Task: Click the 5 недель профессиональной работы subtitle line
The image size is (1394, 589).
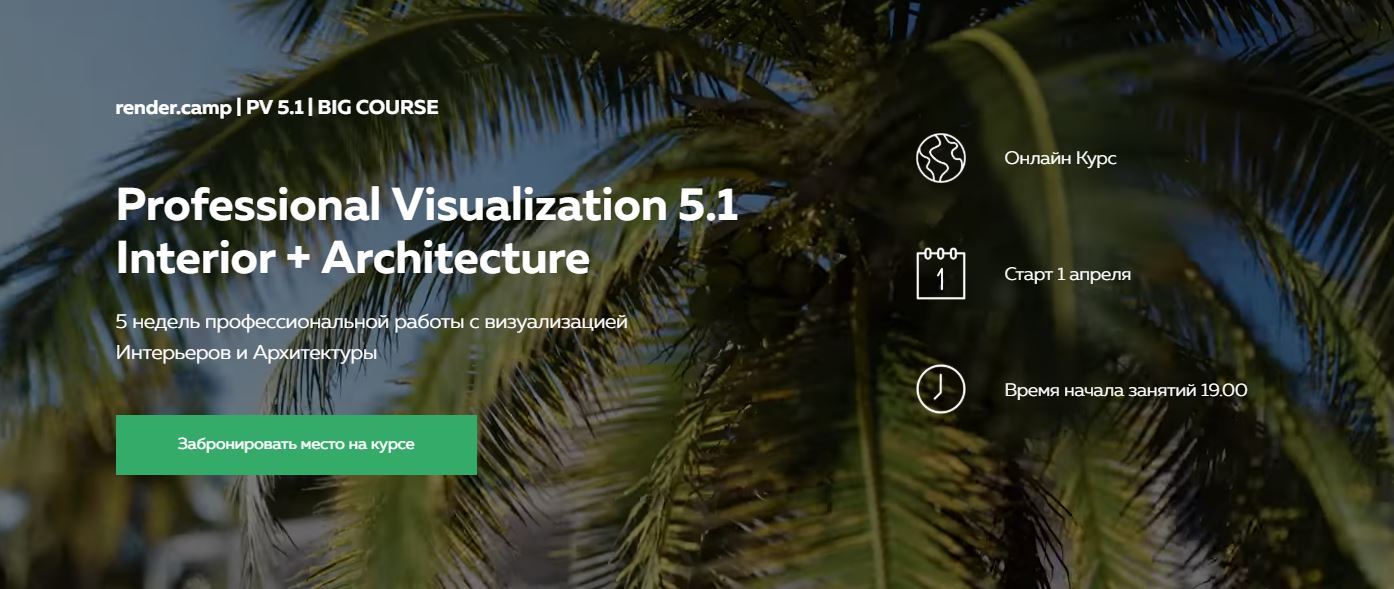Action: pyautogui.click(x=371, y=322)
